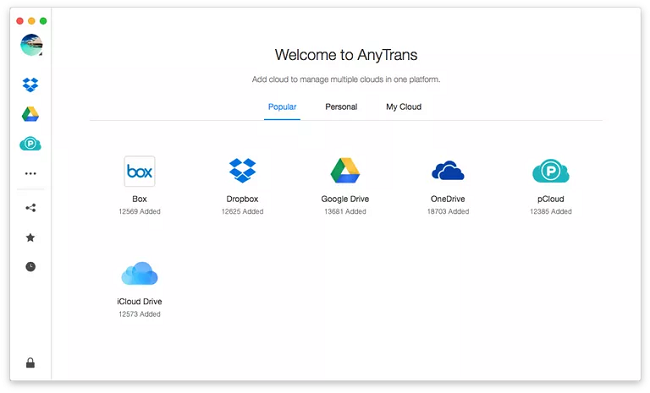The width and height of the screenshot is (650, 393).
Task: Open the profile avatar in sidebar
Action: pos(32,45)
